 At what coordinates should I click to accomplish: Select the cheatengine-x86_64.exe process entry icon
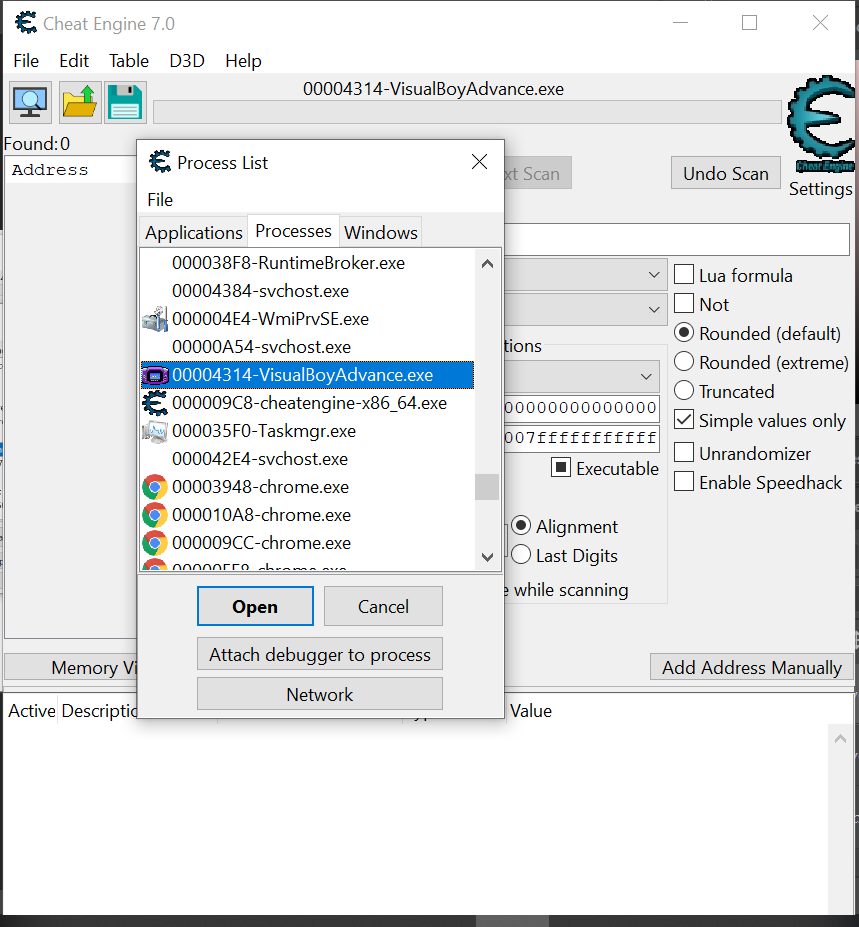[x=155, y=404]
